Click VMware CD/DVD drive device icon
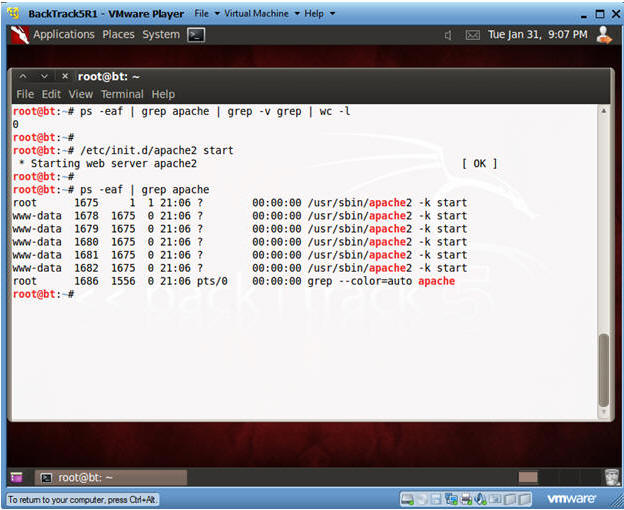The width and height of the screenshot is (624, 510). pyautogui.click(x=423, y=499)
